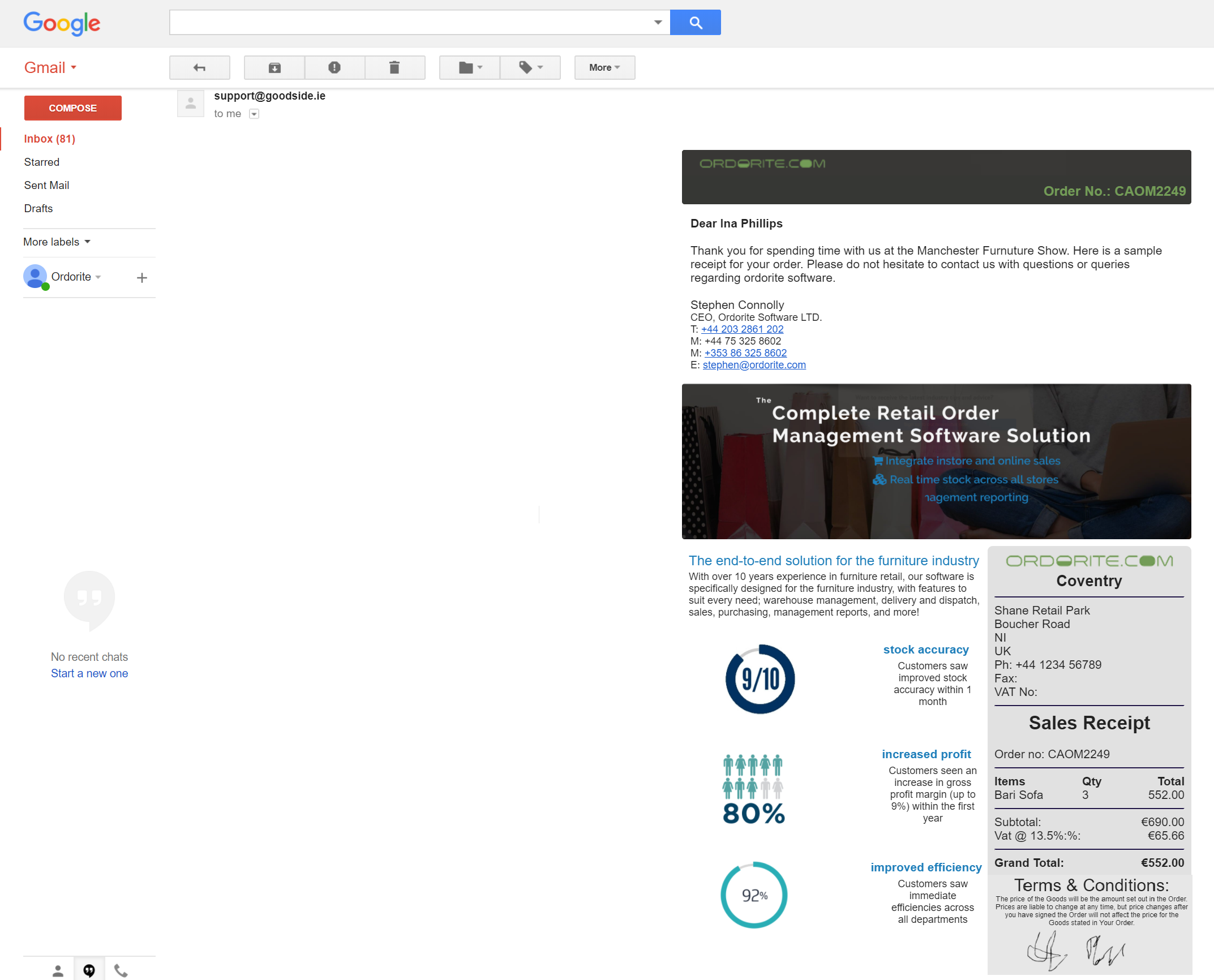This screenshot has width=1214, height=980.
Task: Click the blue search magnifier button
Action: (695, 23)
